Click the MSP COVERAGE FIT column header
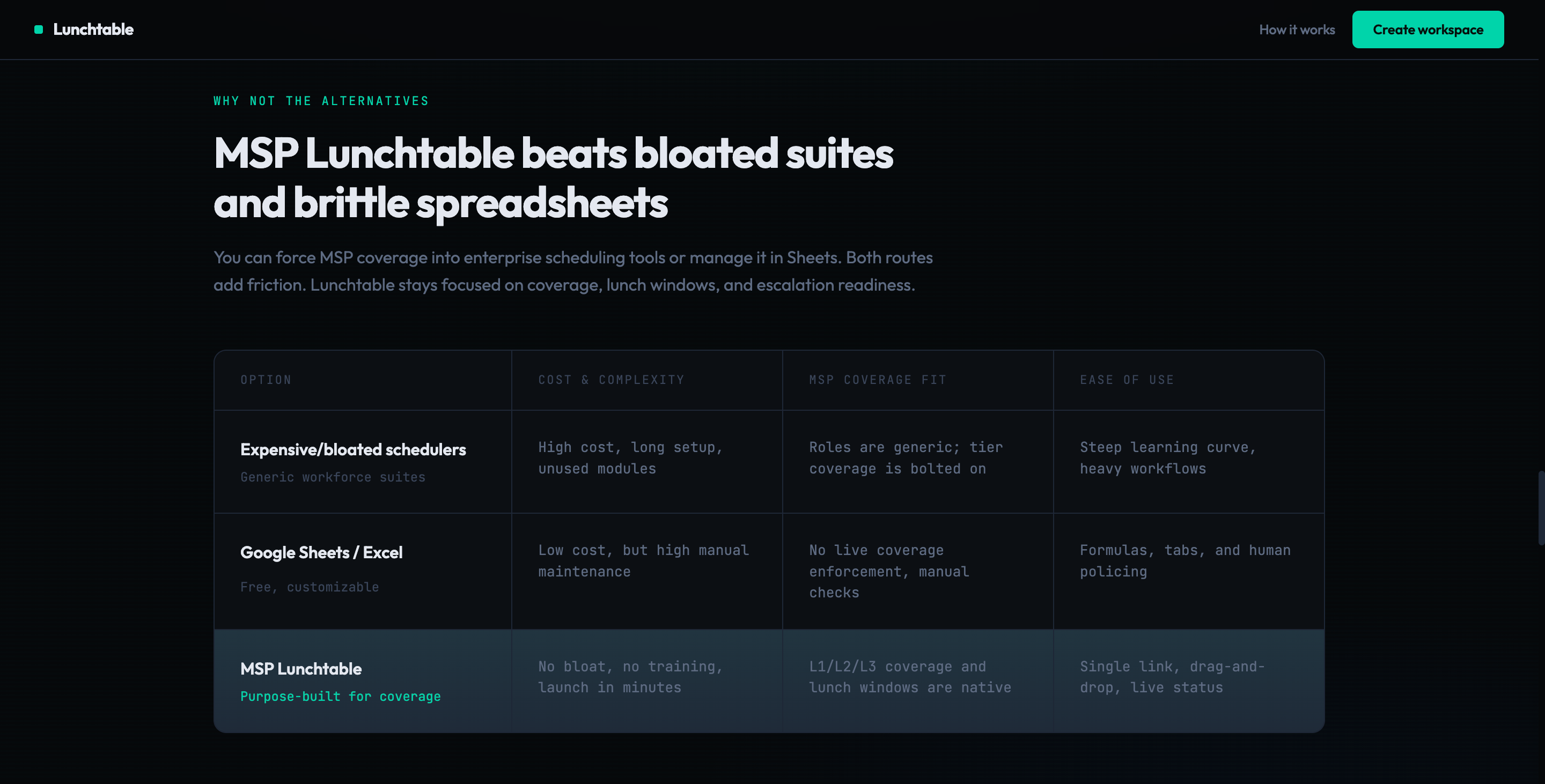The image size is (1545, 784). (878, 380)
